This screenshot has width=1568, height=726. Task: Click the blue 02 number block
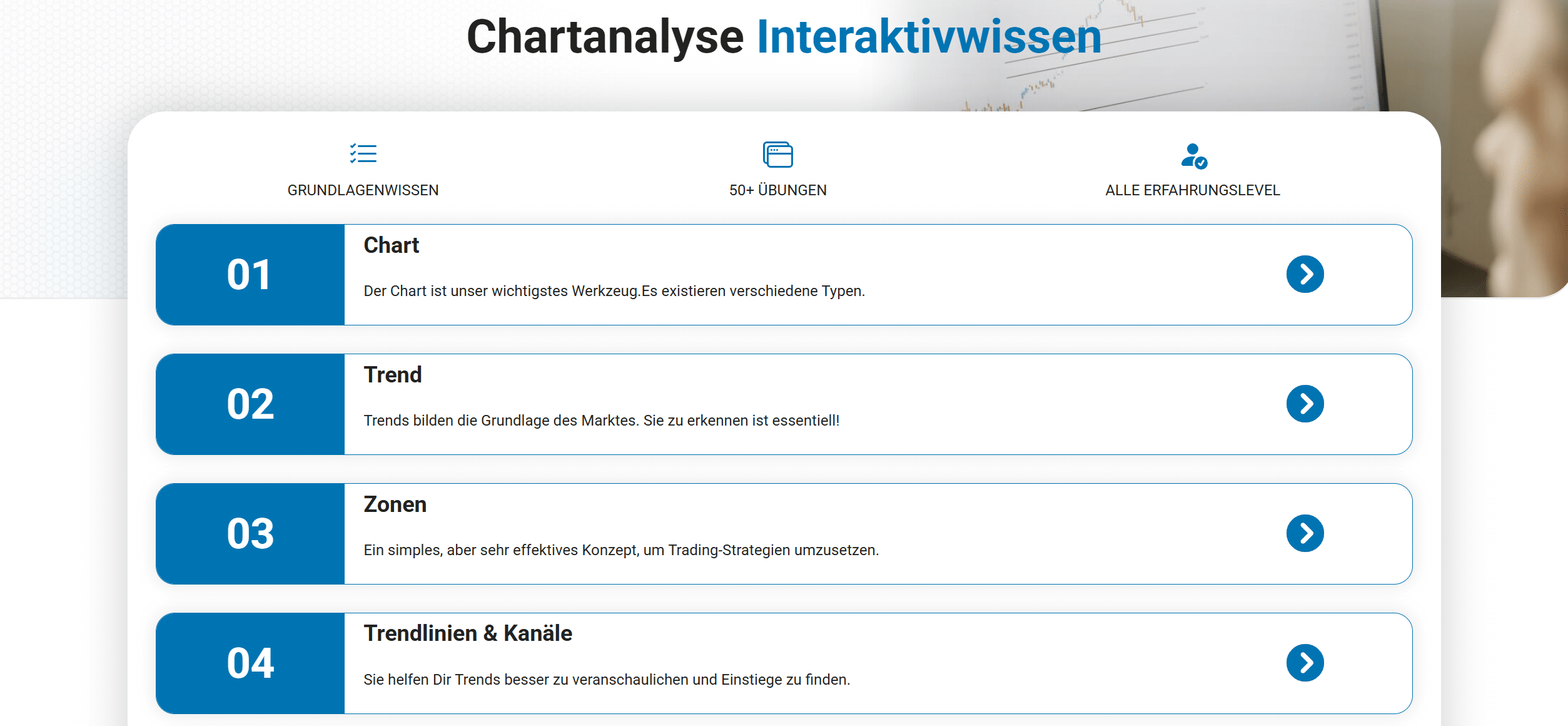[x=250, y=404]
